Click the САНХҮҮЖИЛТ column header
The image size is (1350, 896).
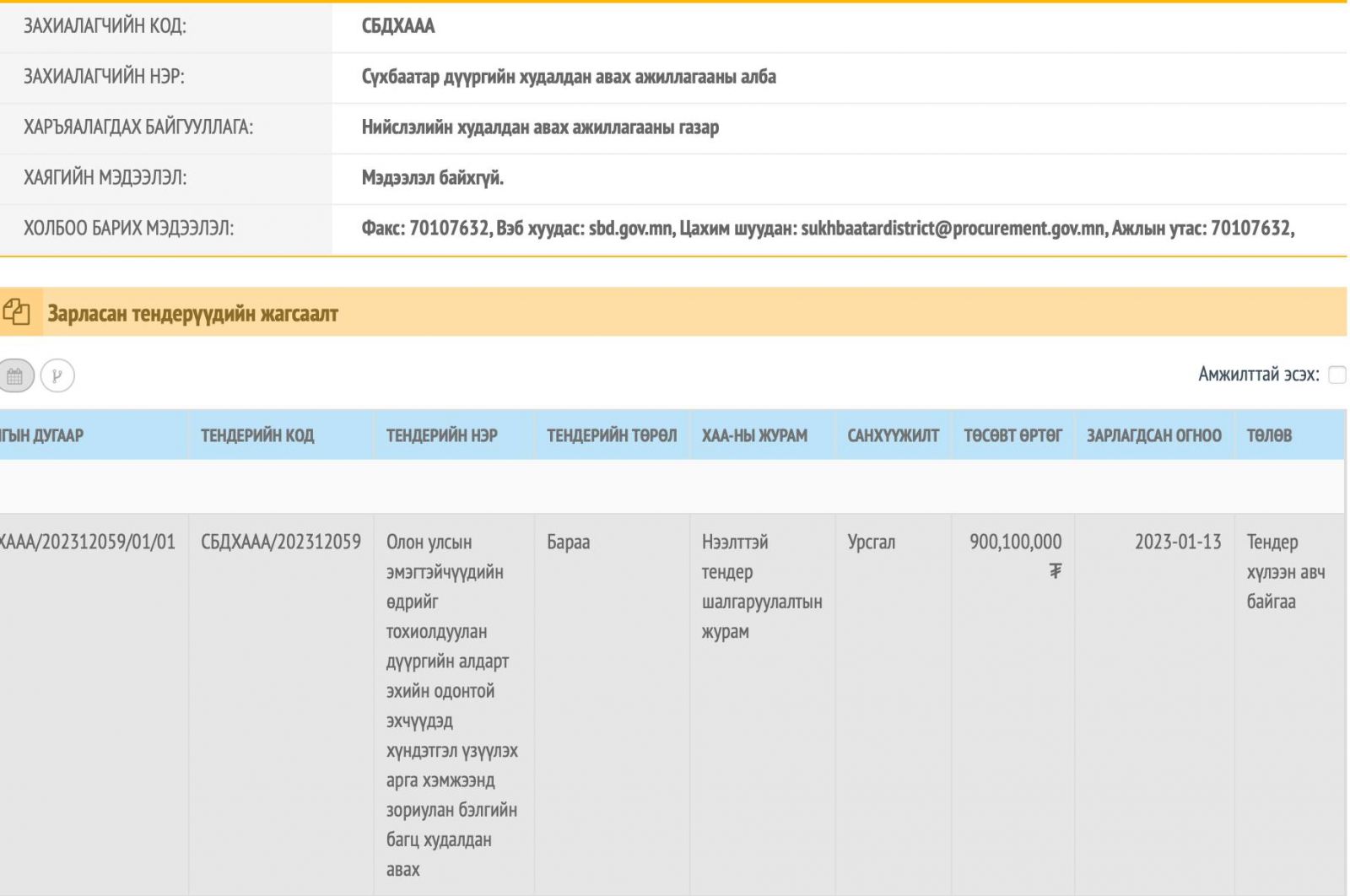pos(893,435)
